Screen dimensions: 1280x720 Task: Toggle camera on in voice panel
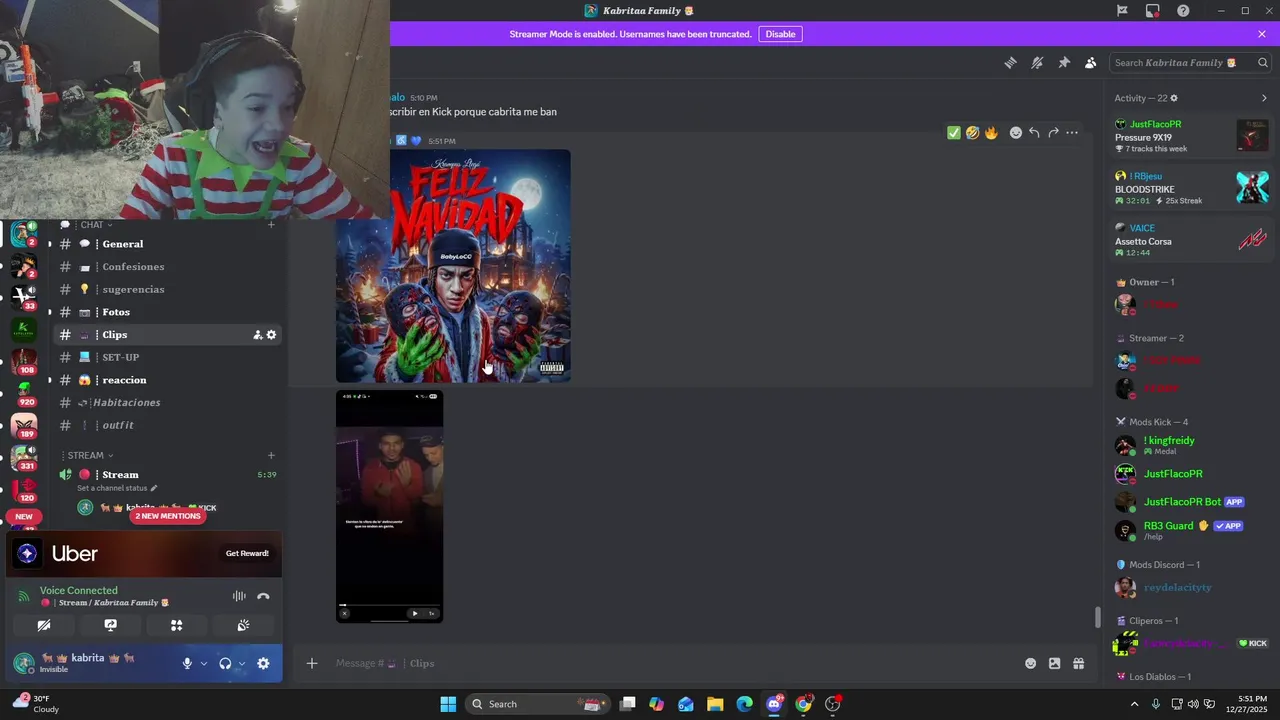(44, 625)
